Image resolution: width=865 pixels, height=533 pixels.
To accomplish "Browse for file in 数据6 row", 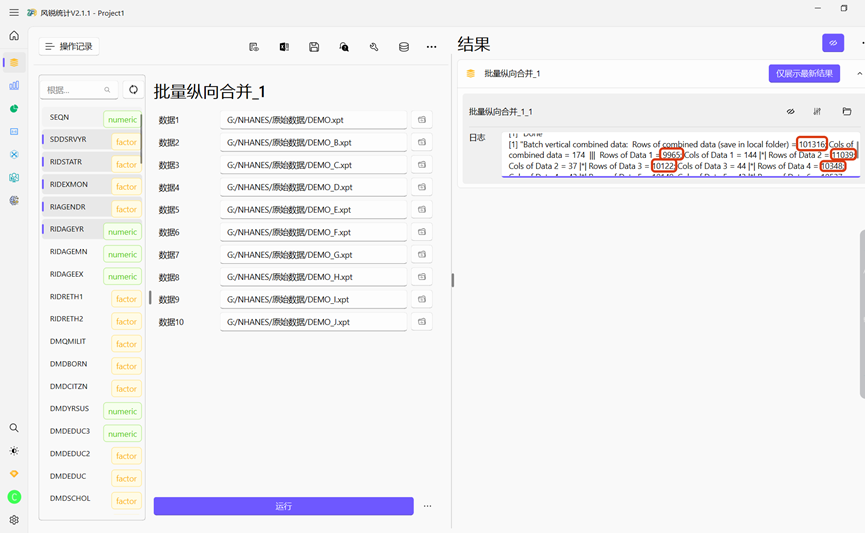I will pyautogui.click(x=422, y=232).
